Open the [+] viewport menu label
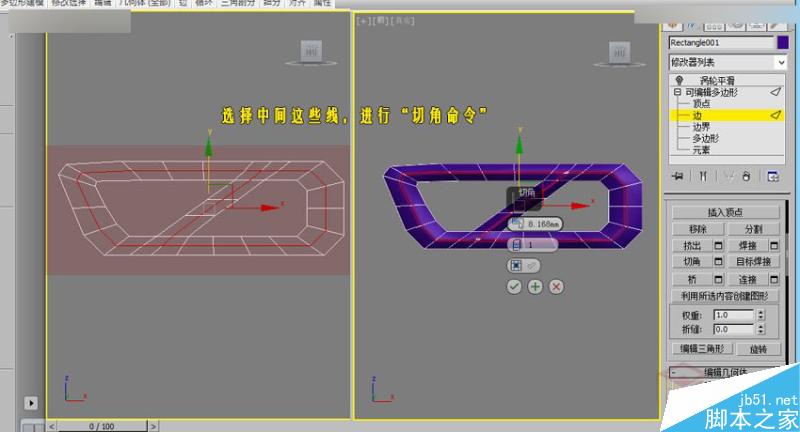This screenshot has width=800, height=432. (x=363, y=21)
